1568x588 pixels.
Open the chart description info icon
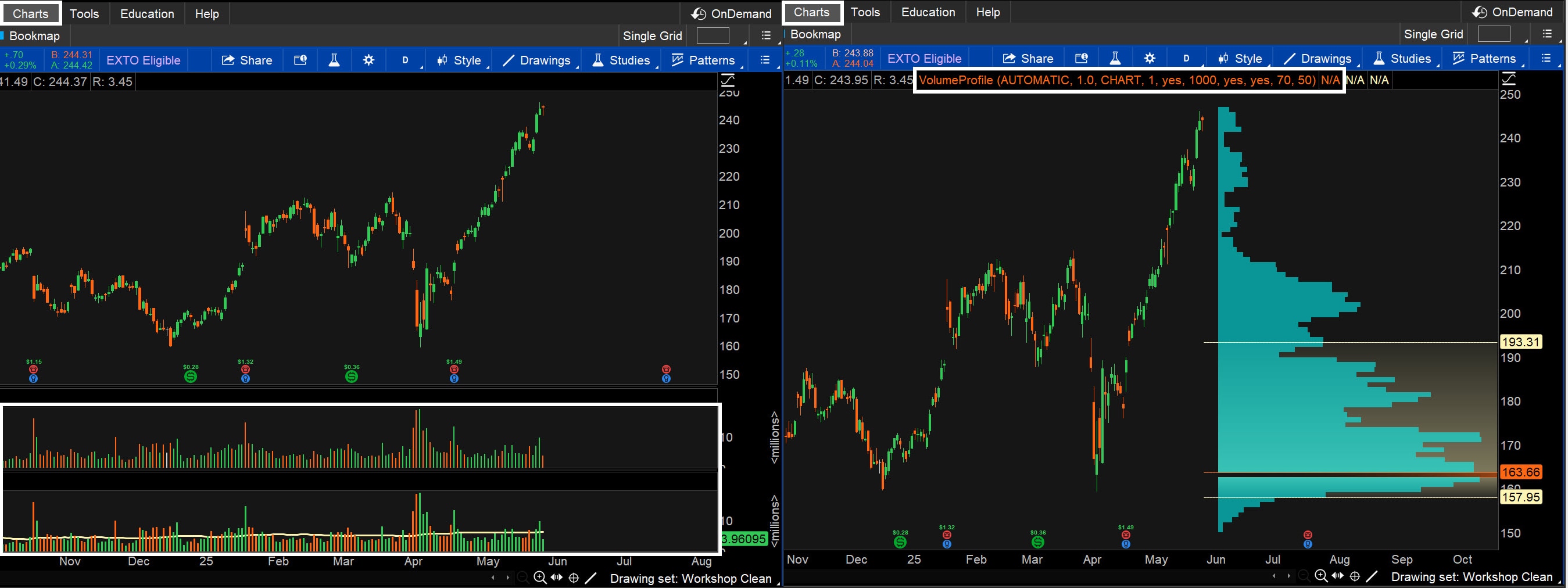[x=300, y=60]
